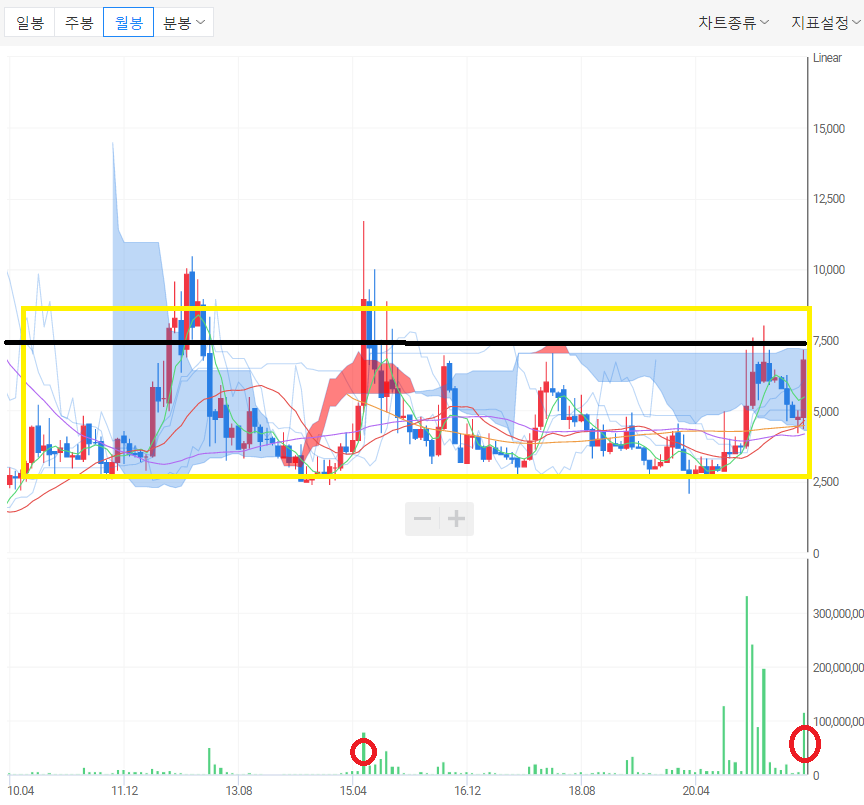Click the 12,500 price axis label
Viewport: 864px width, 805px height.
tap(829, 199)
